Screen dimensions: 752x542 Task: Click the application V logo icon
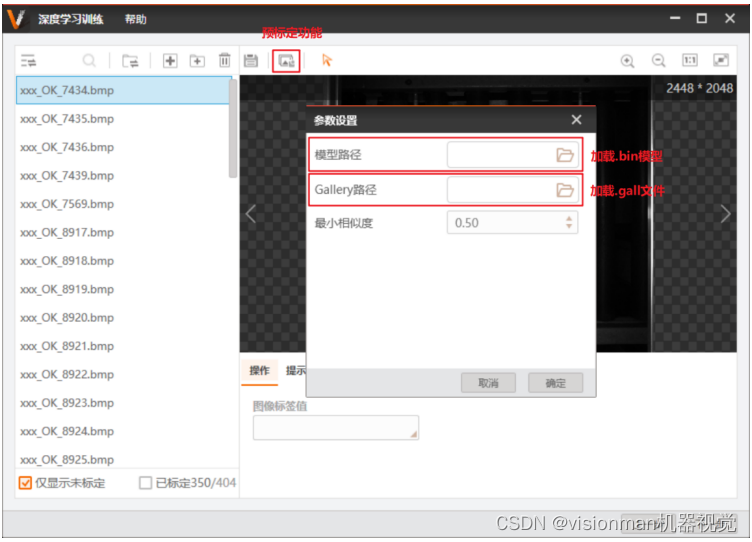click(15, 19)
